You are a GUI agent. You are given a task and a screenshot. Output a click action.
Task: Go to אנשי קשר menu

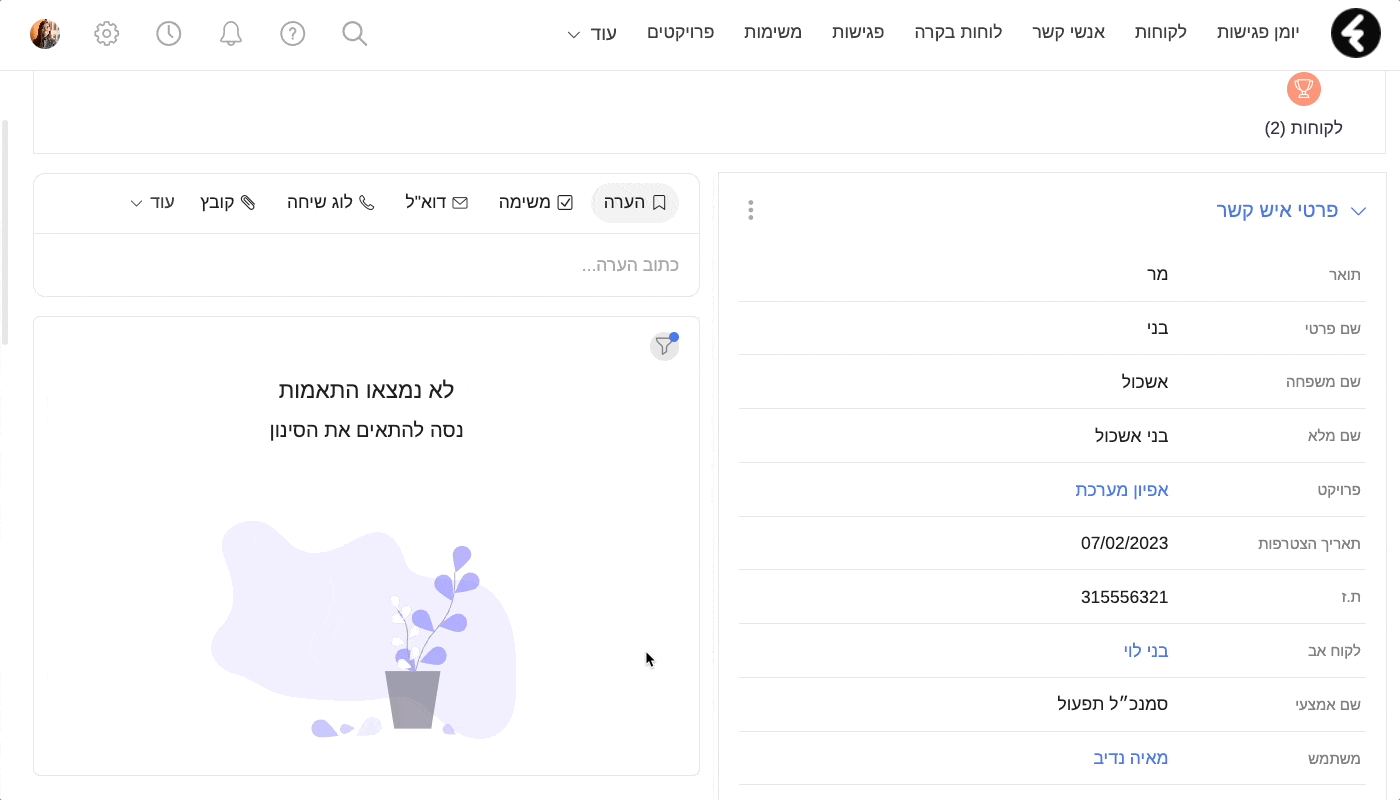point(1068,32)
